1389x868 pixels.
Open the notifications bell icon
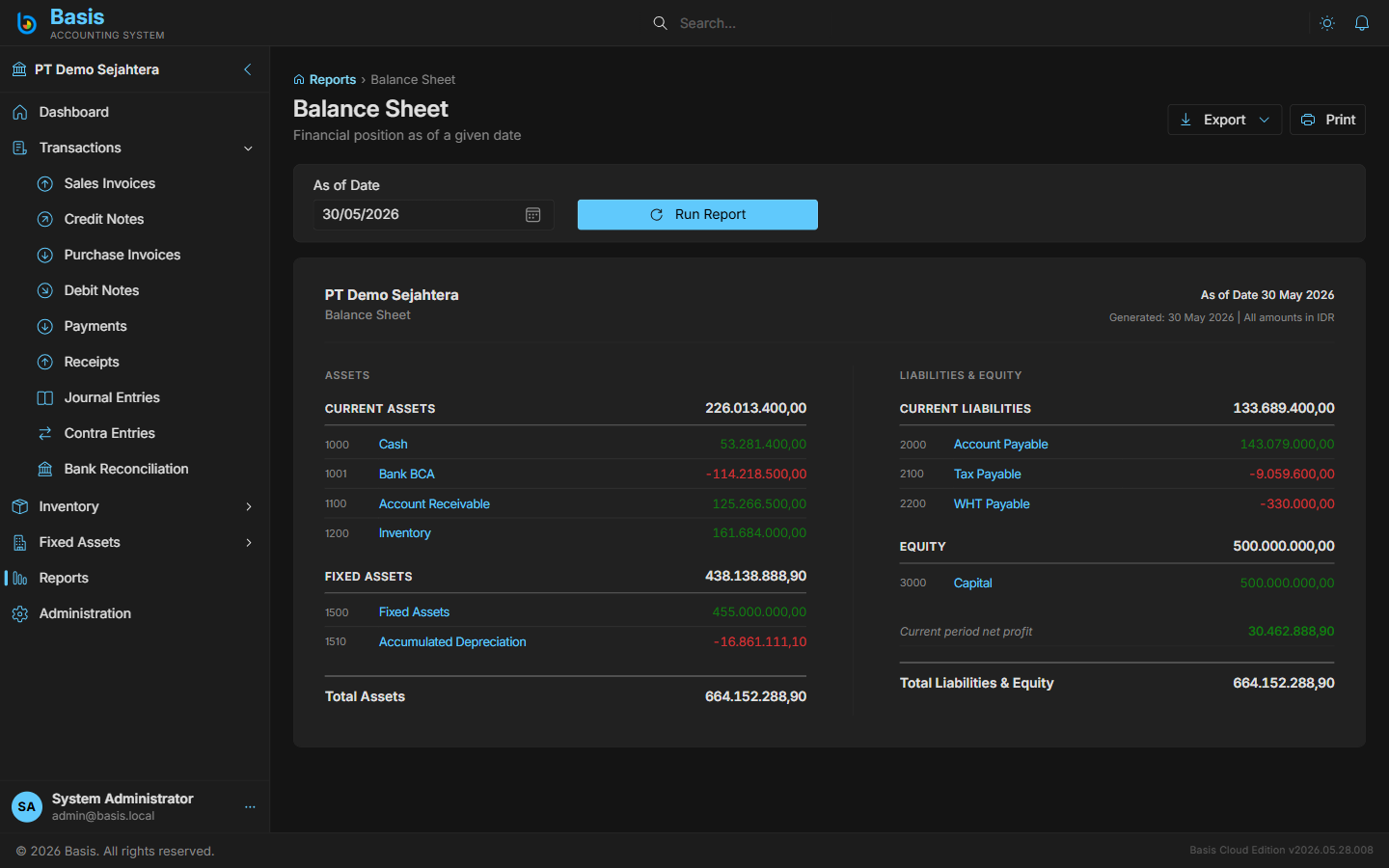pyautogui.click(x=1362, y=23)
